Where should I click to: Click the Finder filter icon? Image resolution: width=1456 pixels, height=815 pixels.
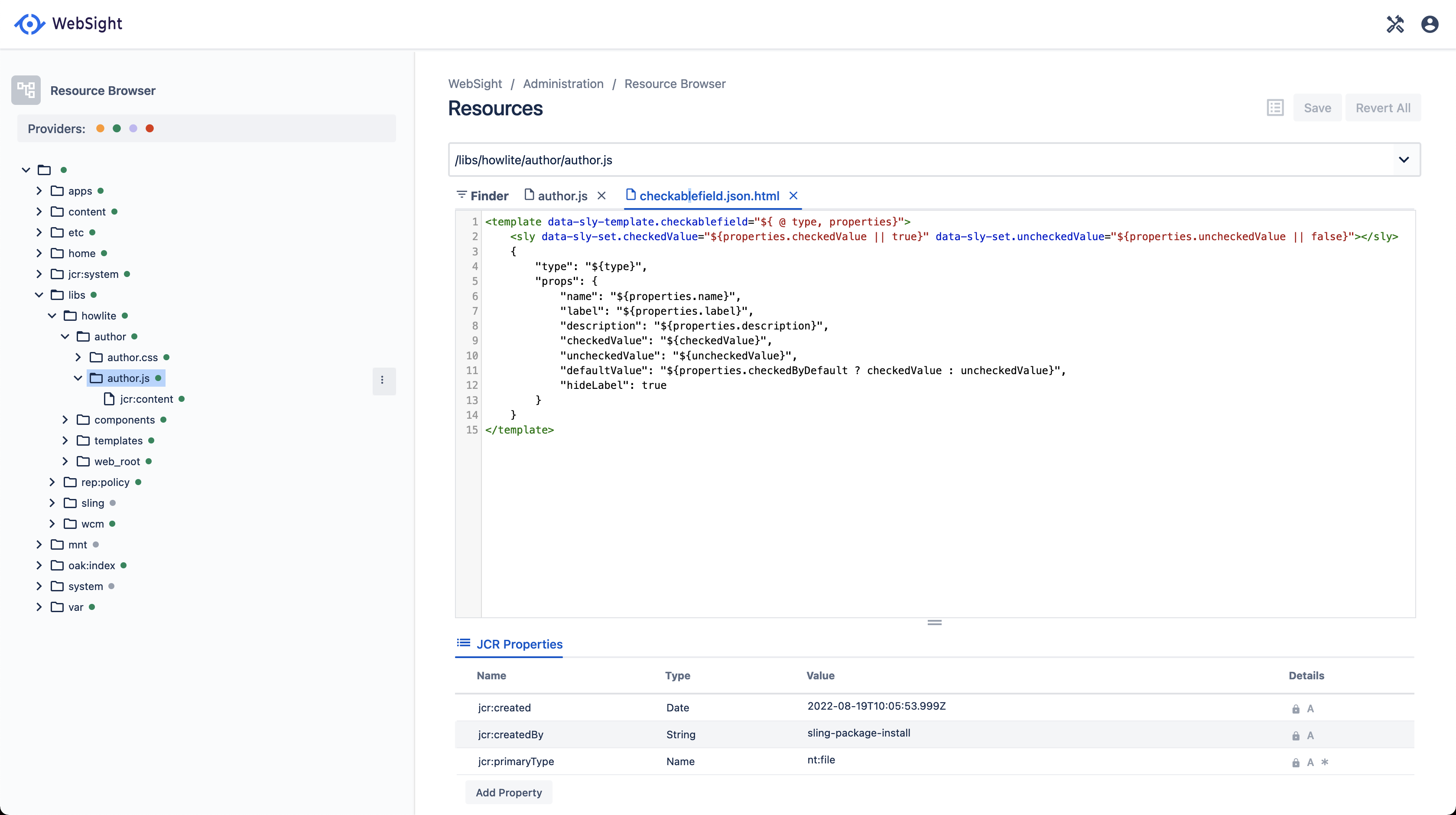pos(461,195)
